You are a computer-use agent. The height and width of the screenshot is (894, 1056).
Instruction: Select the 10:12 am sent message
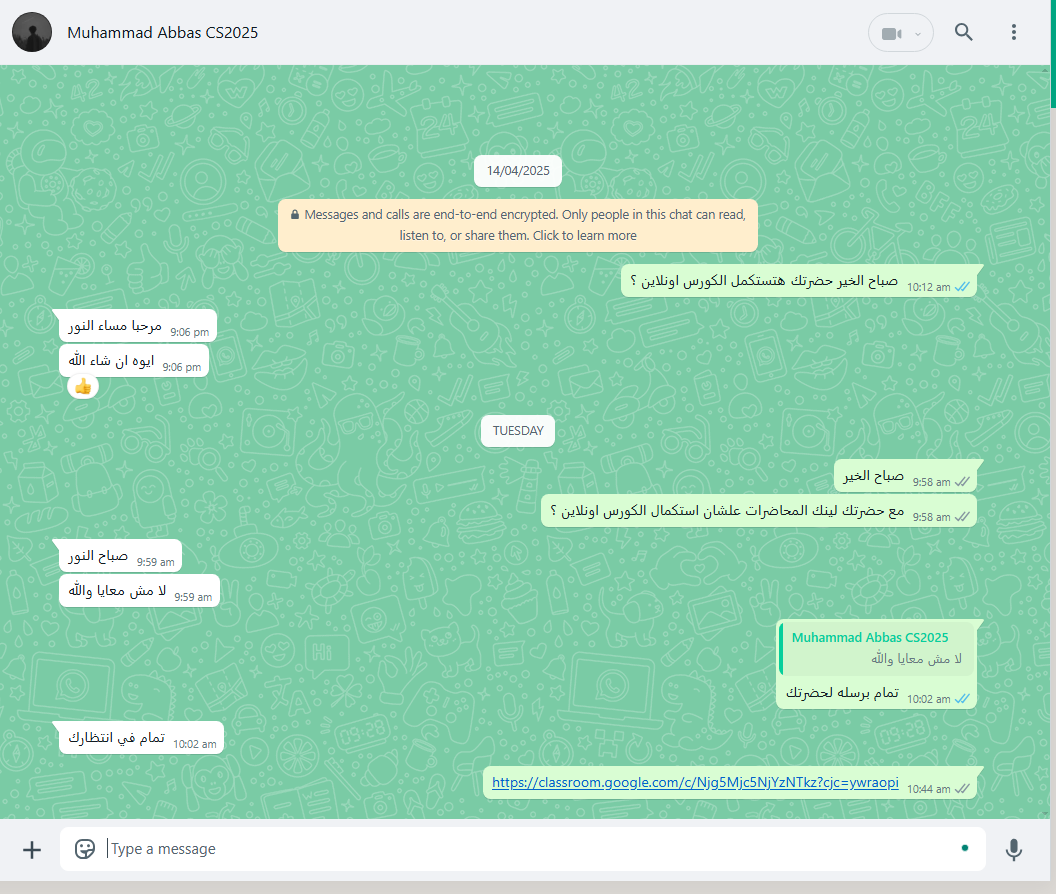pyautogui.click(x=799, y=281)
